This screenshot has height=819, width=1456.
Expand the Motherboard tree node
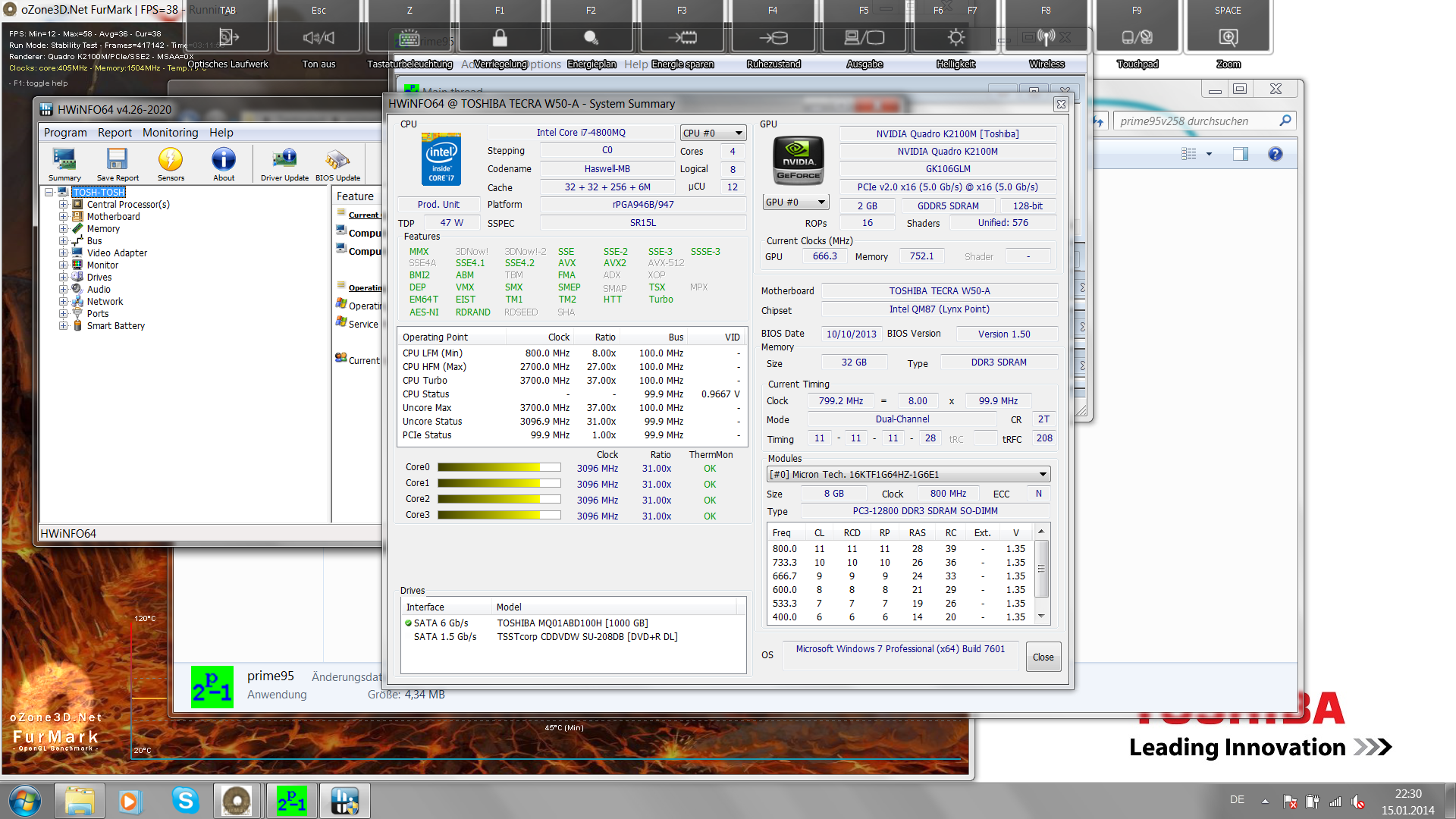(64, 216)
